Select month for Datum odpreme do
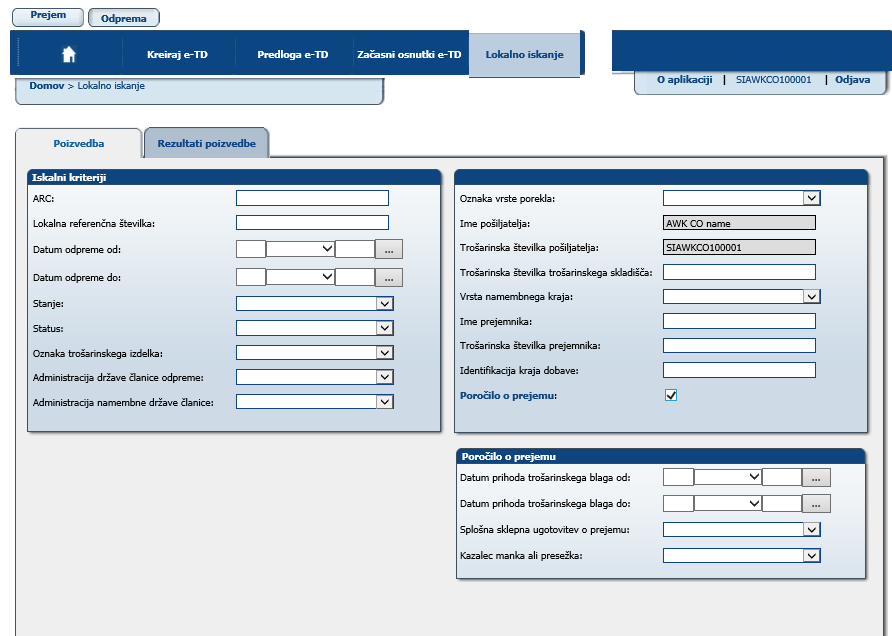This screenshot has width=892, height=636. [300, 277]
